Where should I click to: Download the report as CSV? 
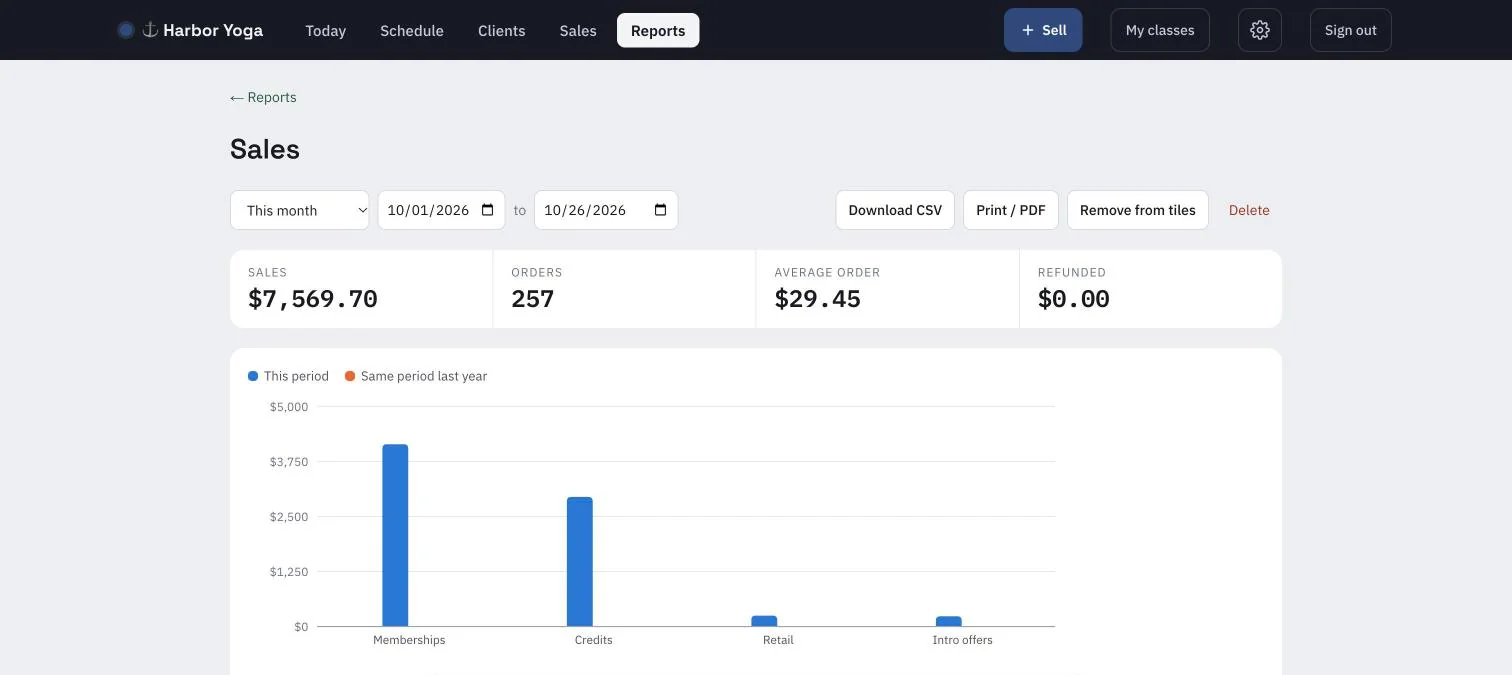click(895, 210)
